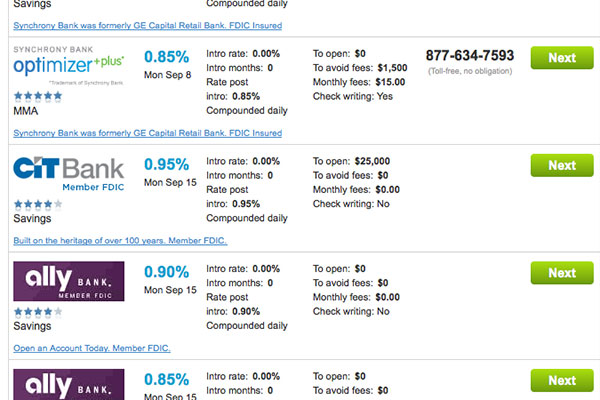
Task: Click the five-star rating under Optimizer Plus
Action: 38,96
